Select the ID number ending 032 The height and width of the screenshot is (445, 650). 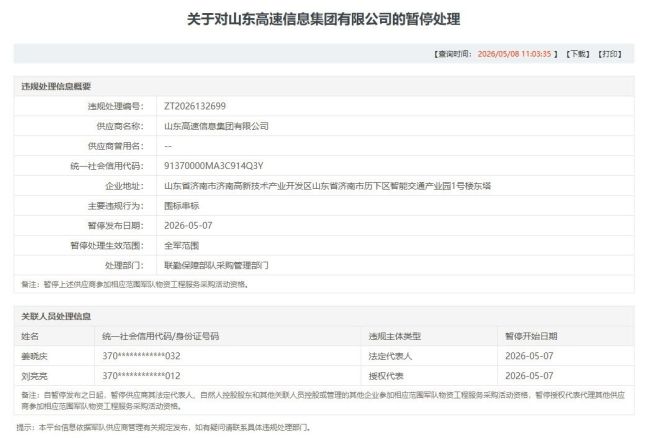click(x=141, y=356)
